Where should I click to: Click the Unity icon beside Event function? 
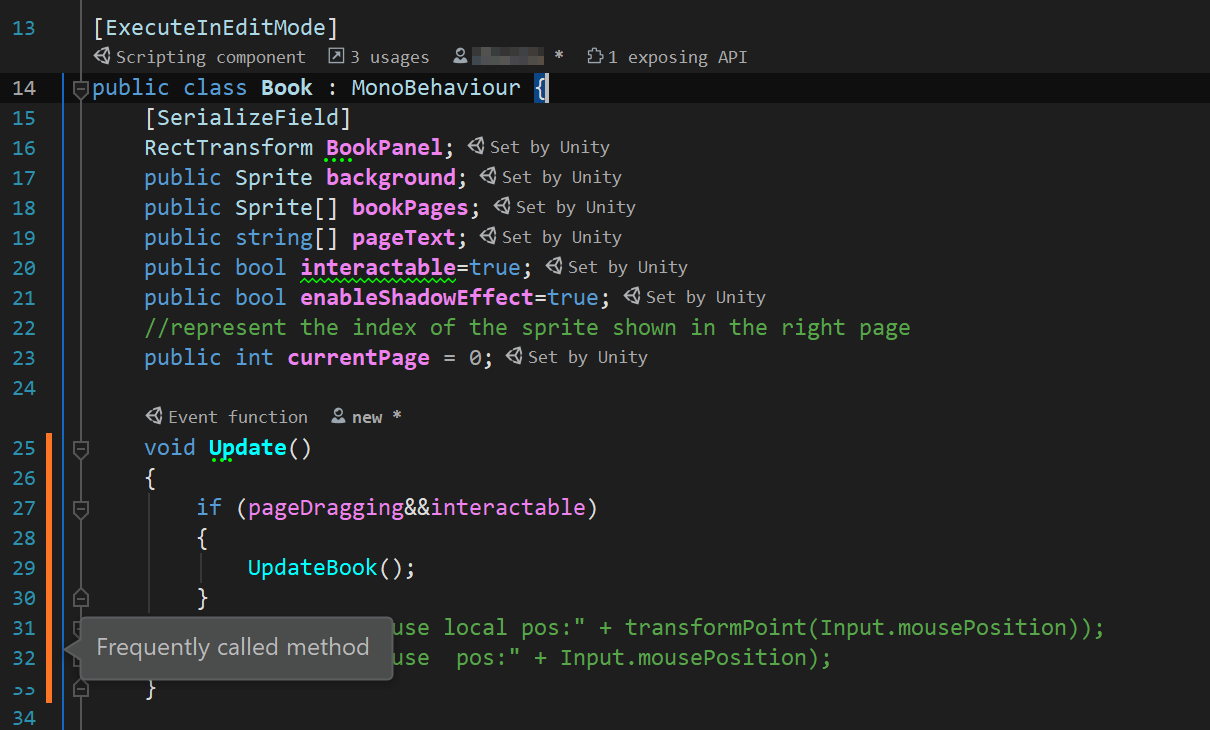154,417
